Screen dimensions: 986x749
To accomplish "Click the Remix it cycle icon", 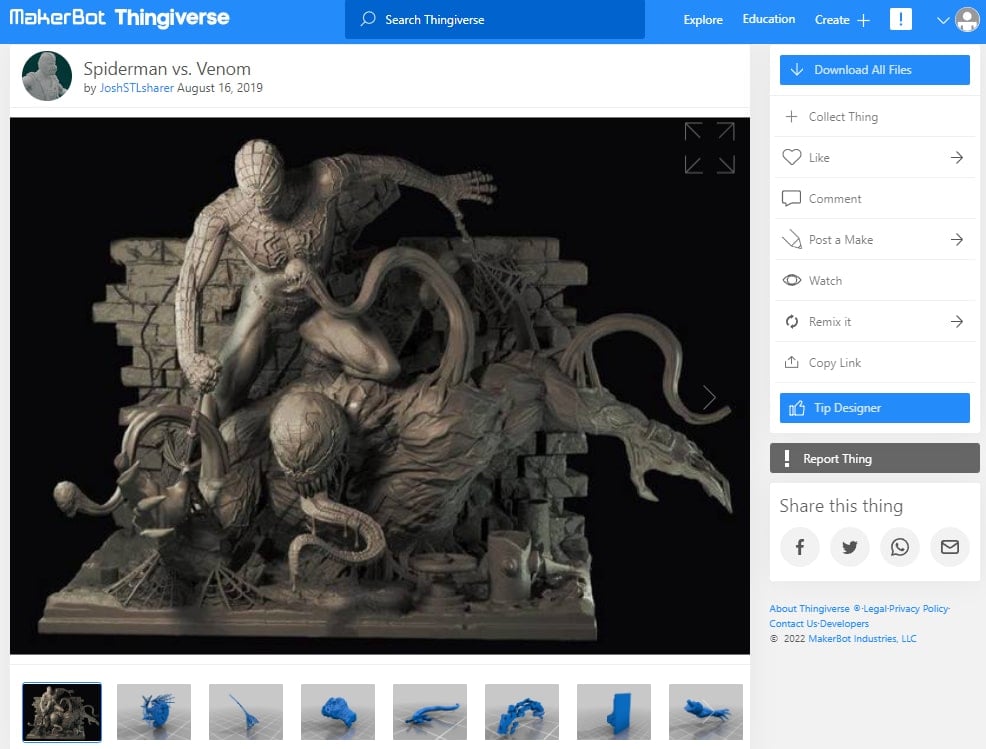I will [x=792, y=321].
